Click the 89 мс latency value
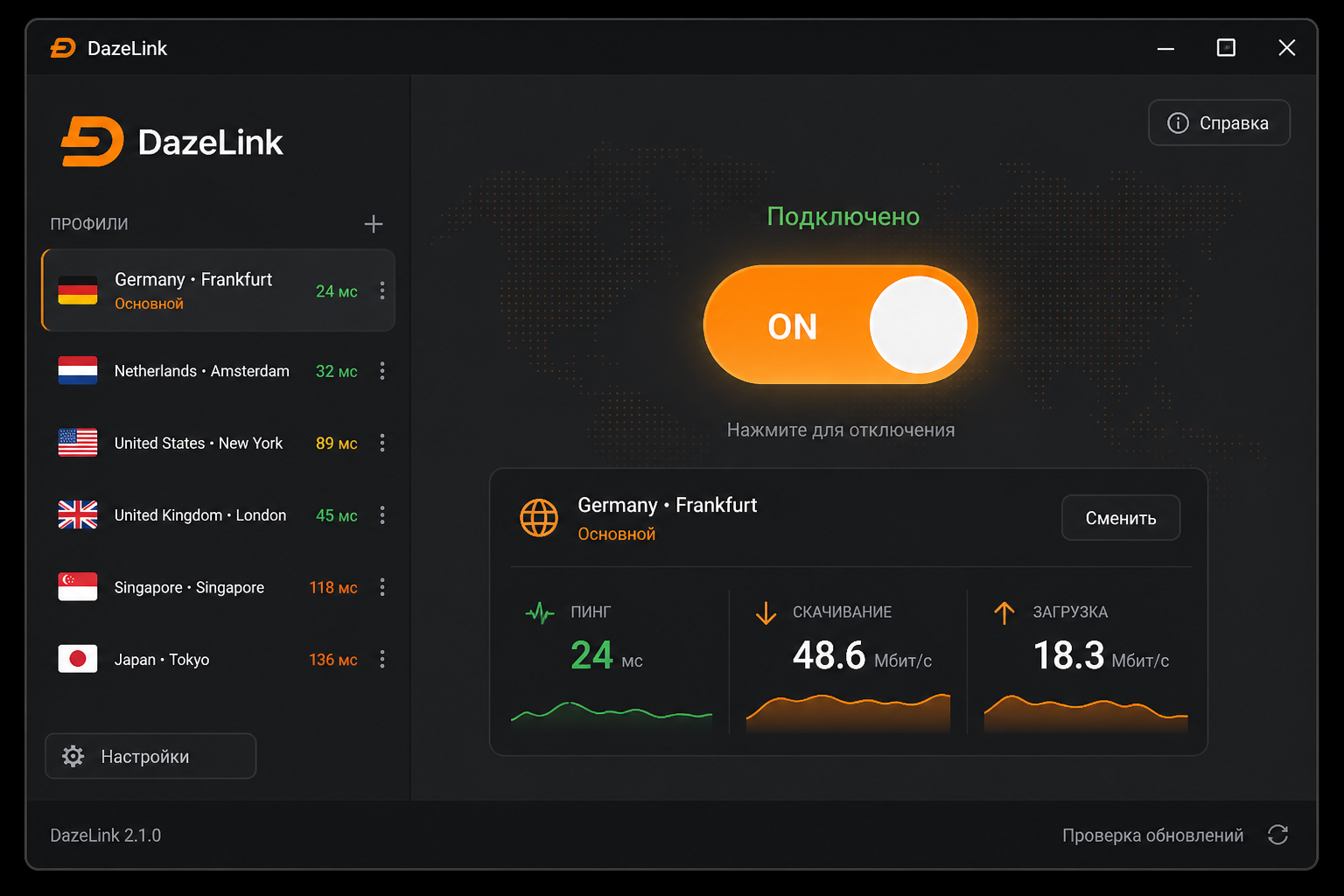The width and height of the screenshot is (1344, 896). coord(337,444)
